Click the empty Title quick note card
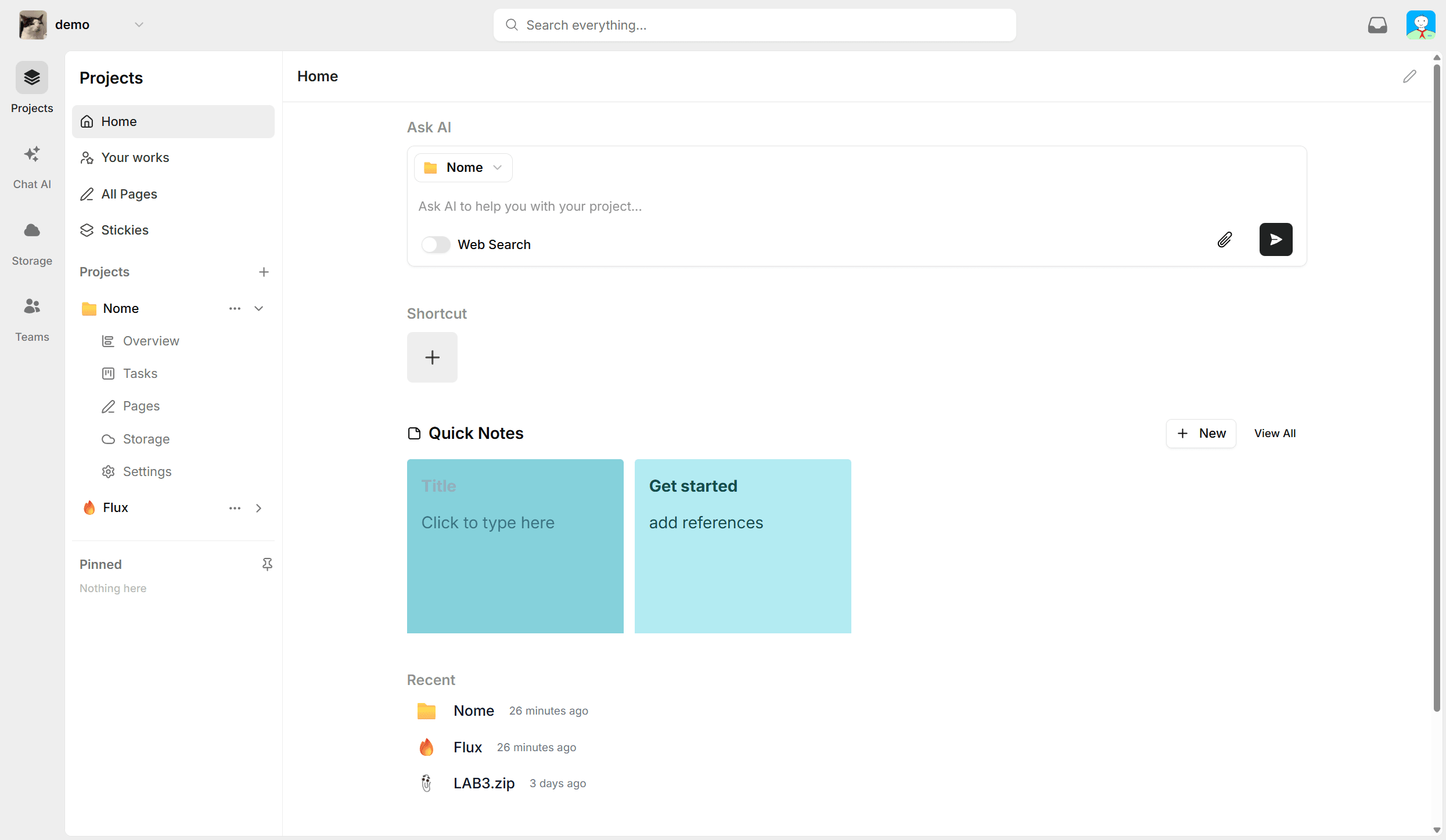The image size is (1446, 840). pos(515,546)
